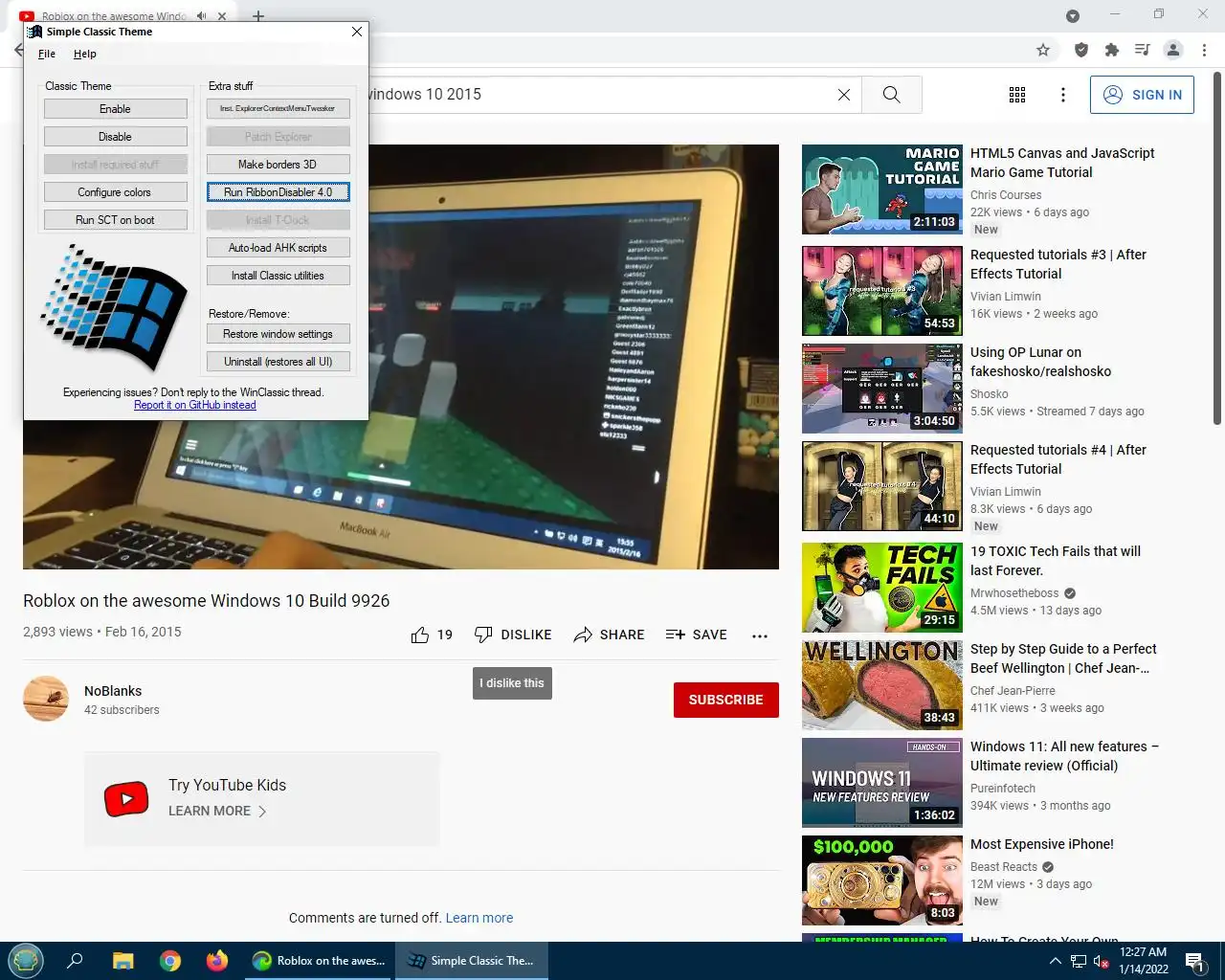Click LEARN MORE for YouTube Kids

coord(217,811)
